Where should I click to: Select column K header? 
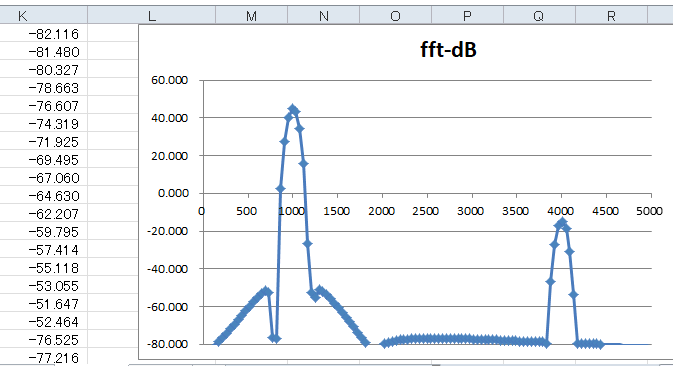tap(43, 16)
